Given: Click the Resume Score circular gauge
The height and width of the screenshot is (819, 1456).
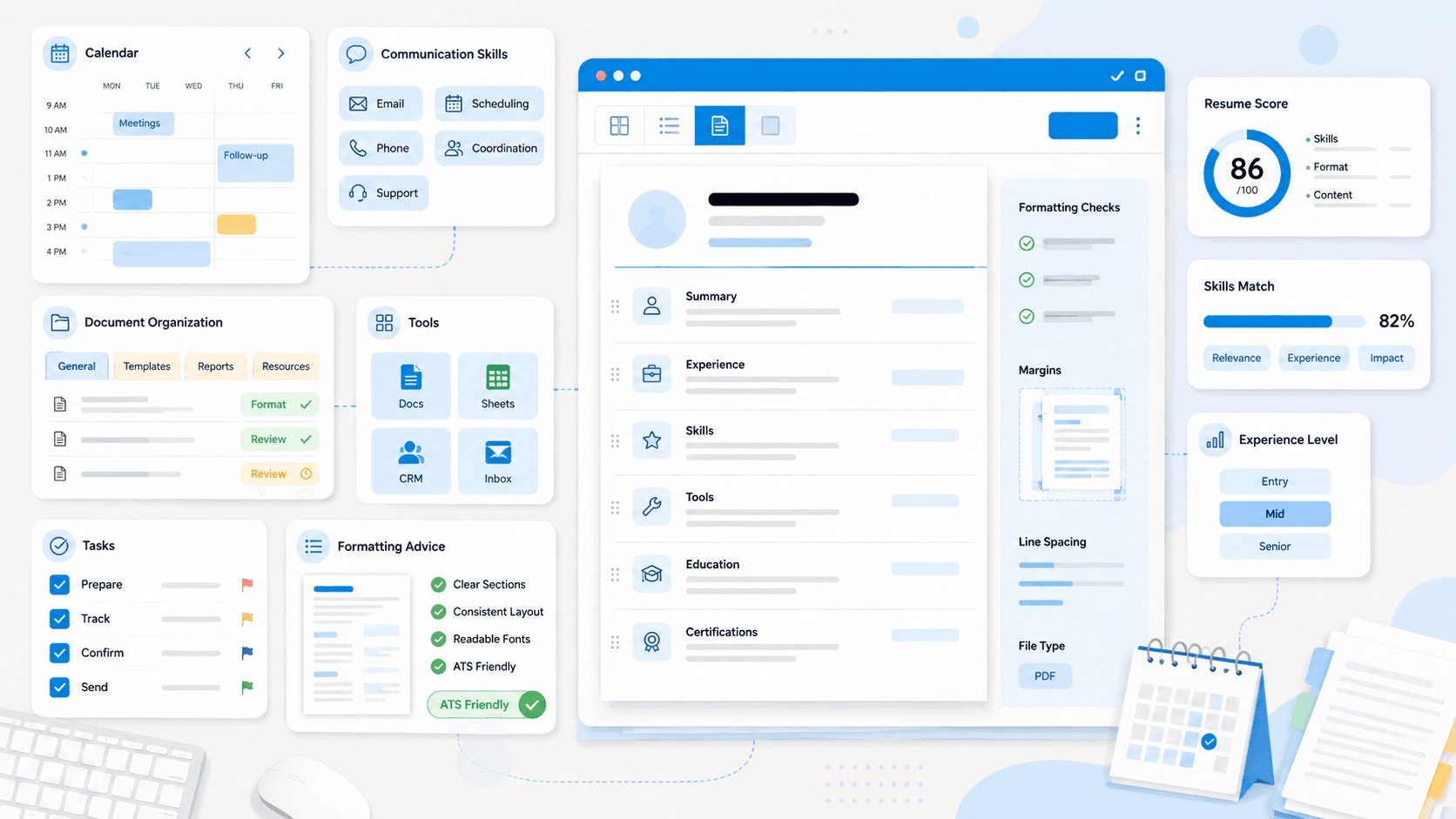Looking at the screenshot, I should [x=1247, y=173].
